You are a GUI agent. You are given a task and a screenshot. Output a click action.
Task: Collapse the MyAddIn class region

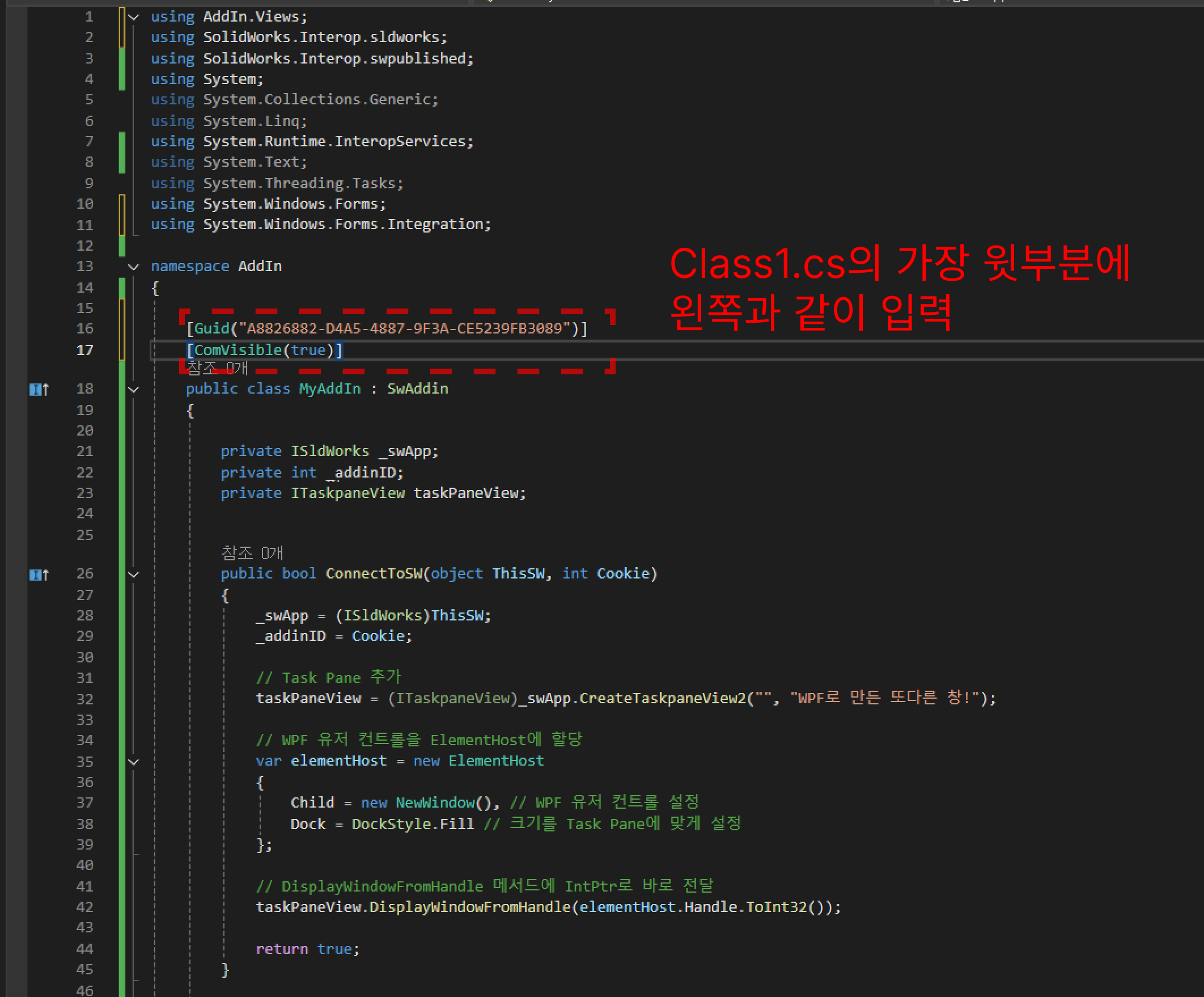pyautogui.click(x=134, y=390)
